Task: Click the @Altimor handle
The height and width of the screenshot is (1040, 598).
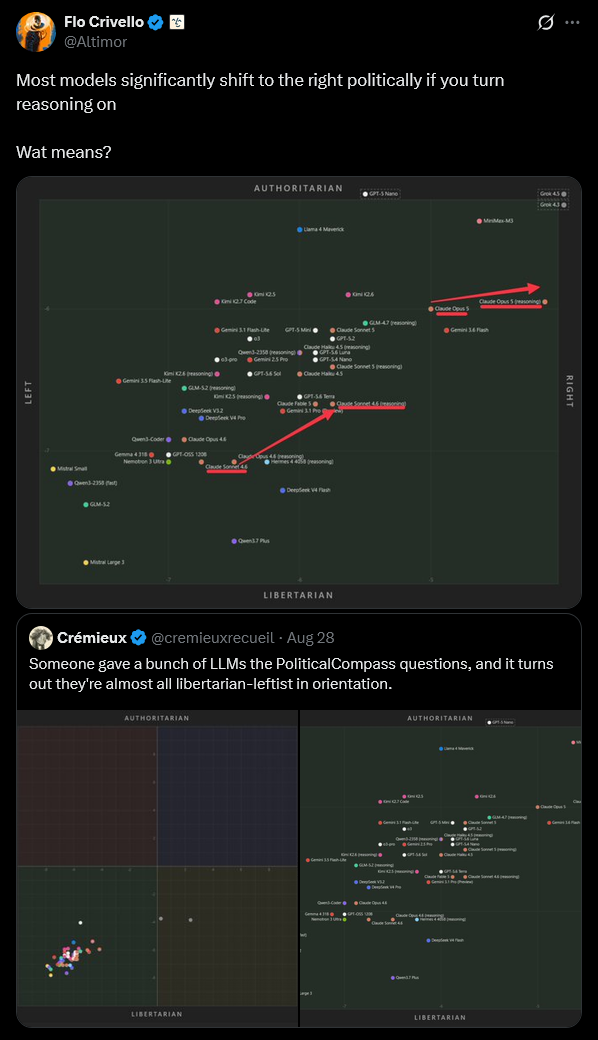Action: point(95,42)
